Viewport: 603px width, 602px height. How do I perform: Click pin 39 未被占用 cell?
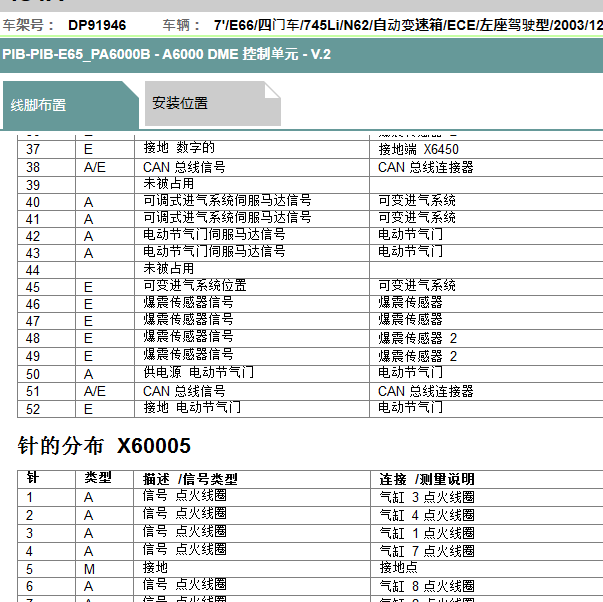(x=168, y=183)
